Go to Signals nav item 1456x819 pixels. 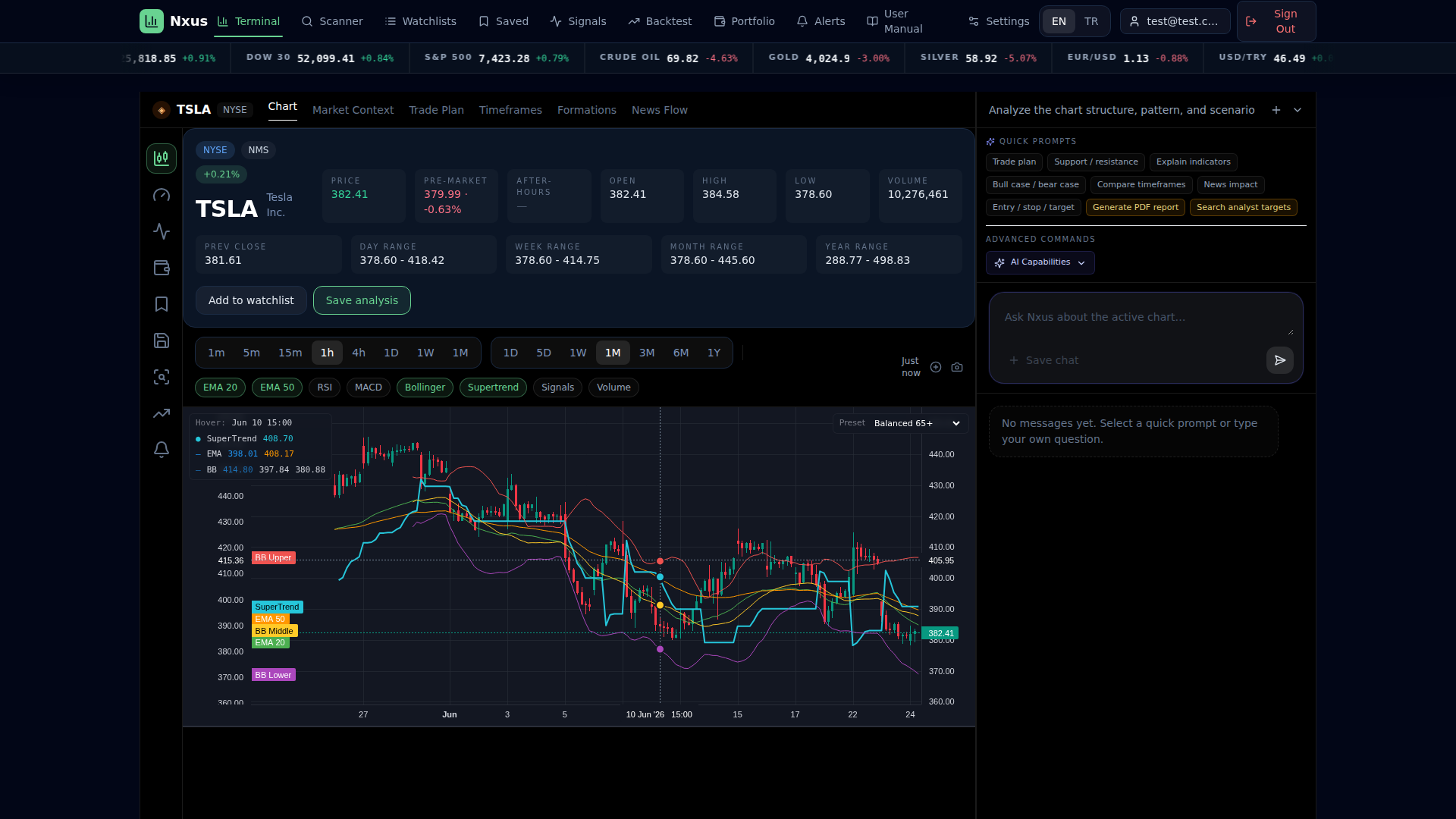(x=579, y=21)
